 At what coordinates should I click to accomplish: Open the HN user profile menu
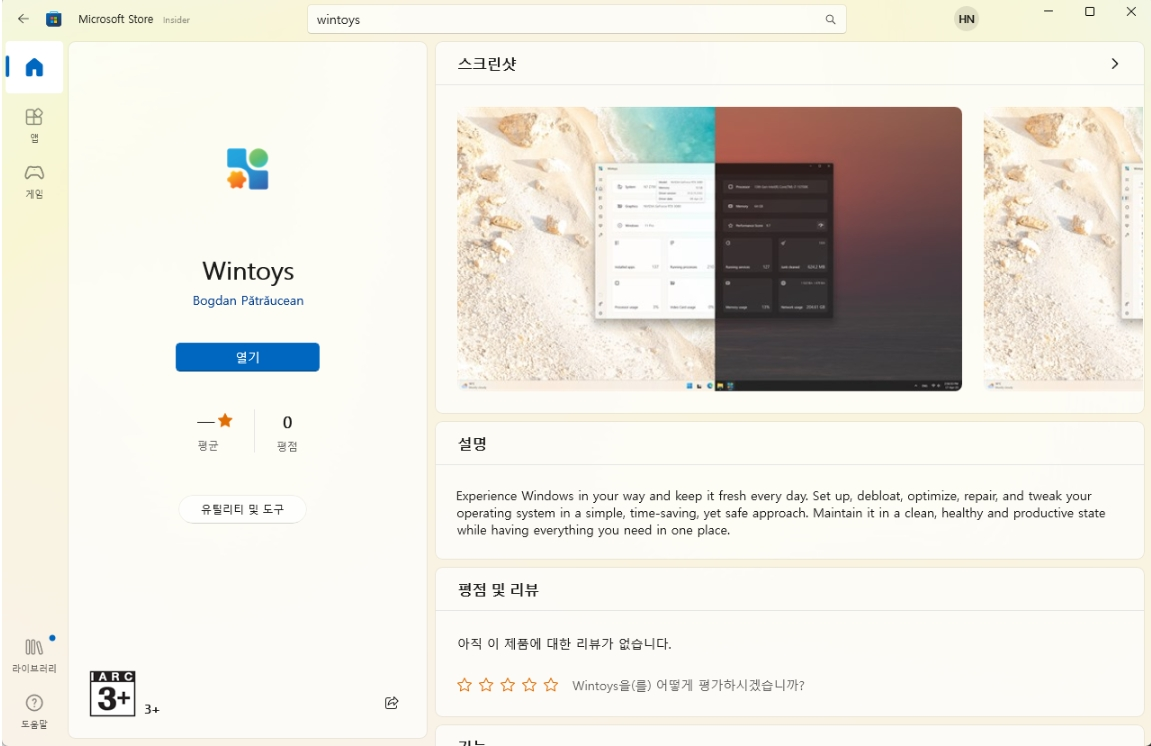pyautogui.click(x=966, y=19)
